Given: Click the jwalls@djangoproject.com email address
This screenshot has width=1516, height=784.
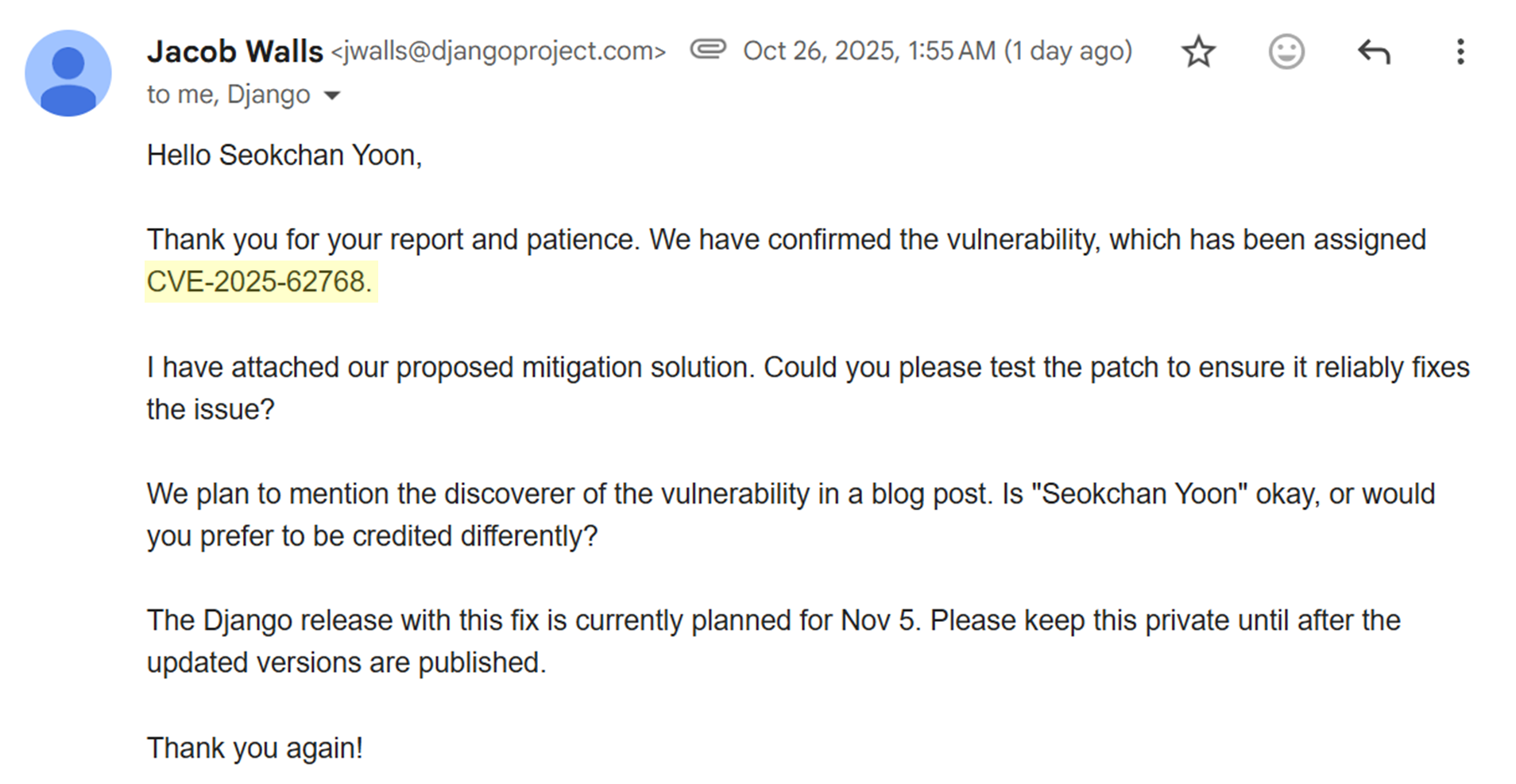Looking at the screenshot, I should click(x=498, y=52).
